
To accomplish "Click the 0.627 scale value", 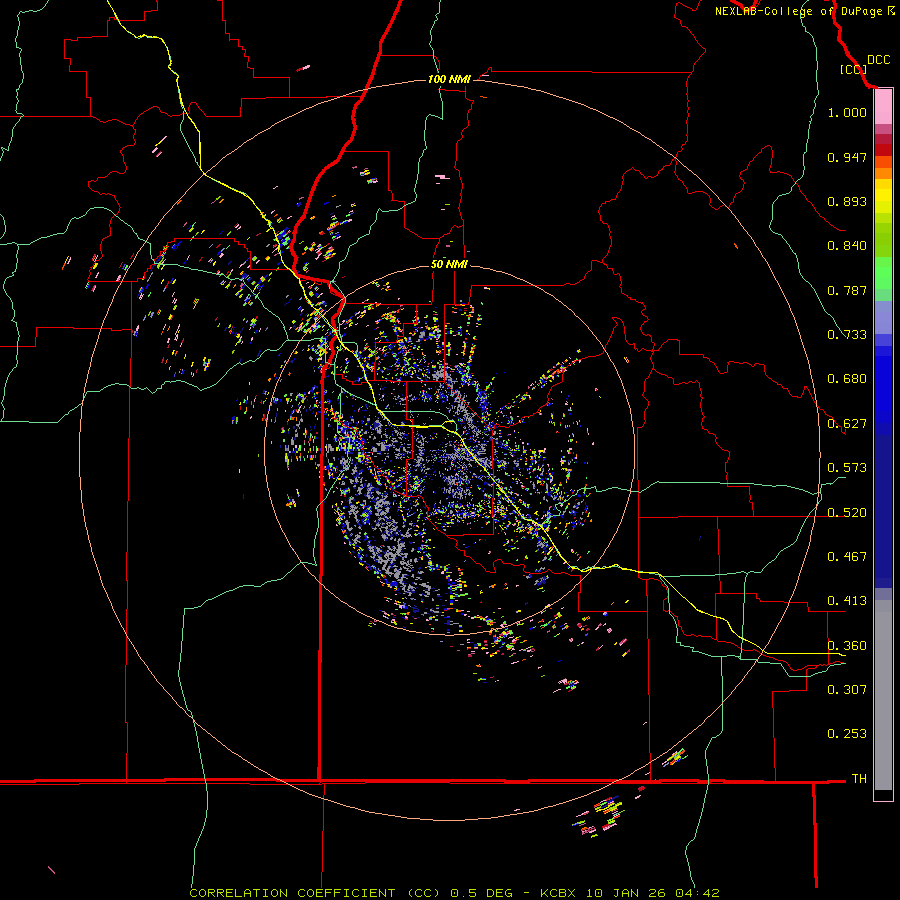I will [x=847, y=424].
